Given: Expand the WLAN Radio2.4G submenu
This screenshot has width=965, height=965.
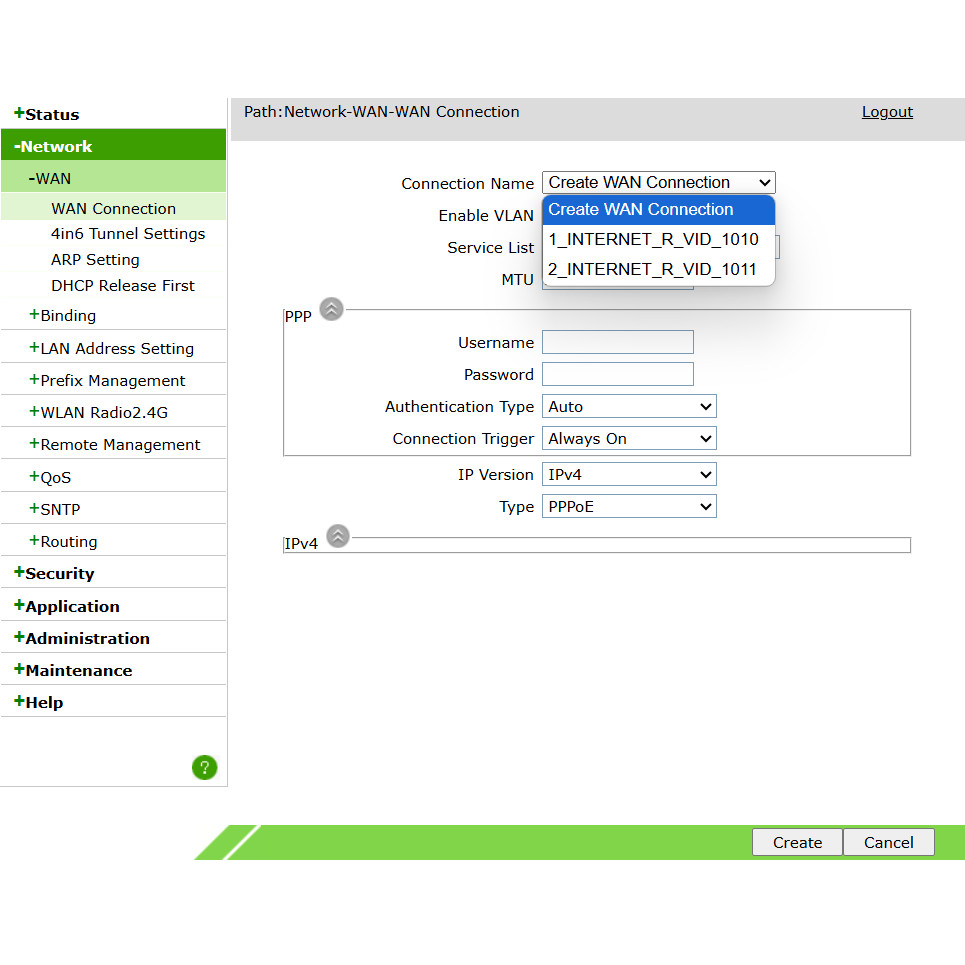Looking at the screenshot, I should pos(103,413).
